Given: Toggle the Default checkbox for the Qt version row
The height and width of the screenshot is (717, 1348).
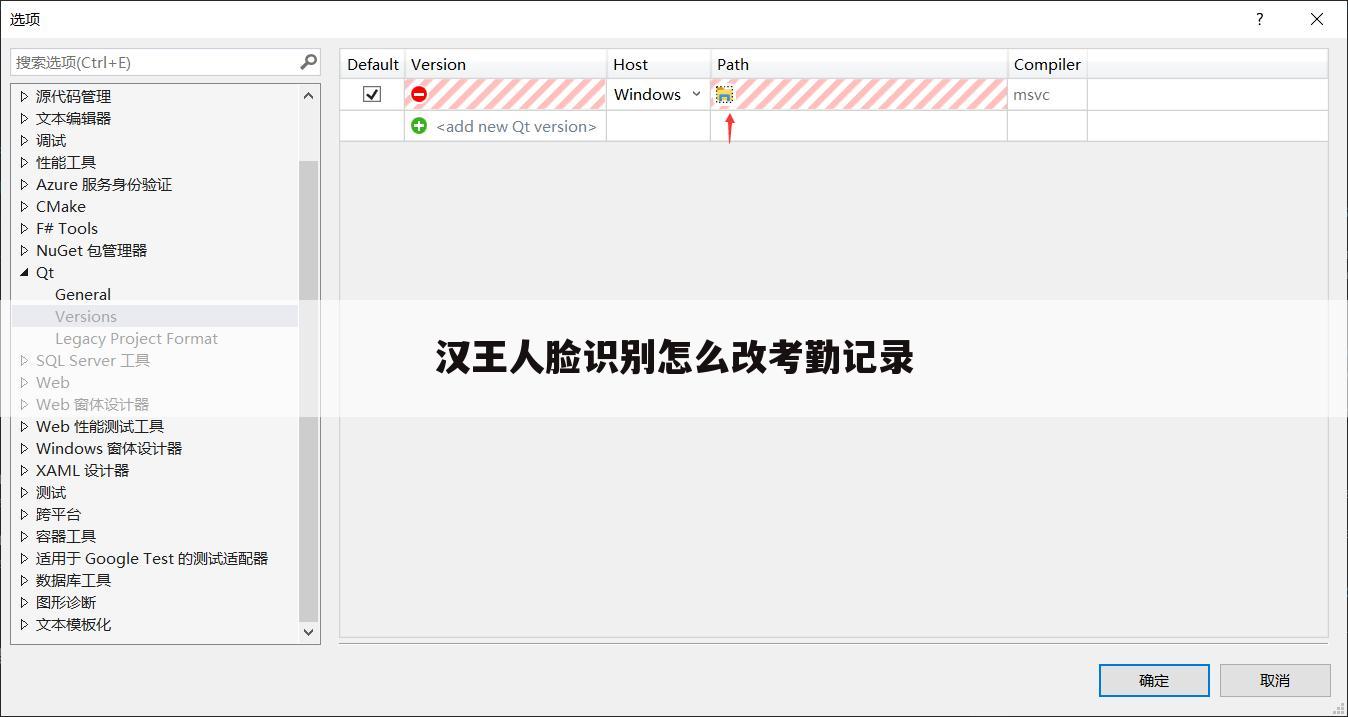Looking at the screenshot, I should (372, 94).
